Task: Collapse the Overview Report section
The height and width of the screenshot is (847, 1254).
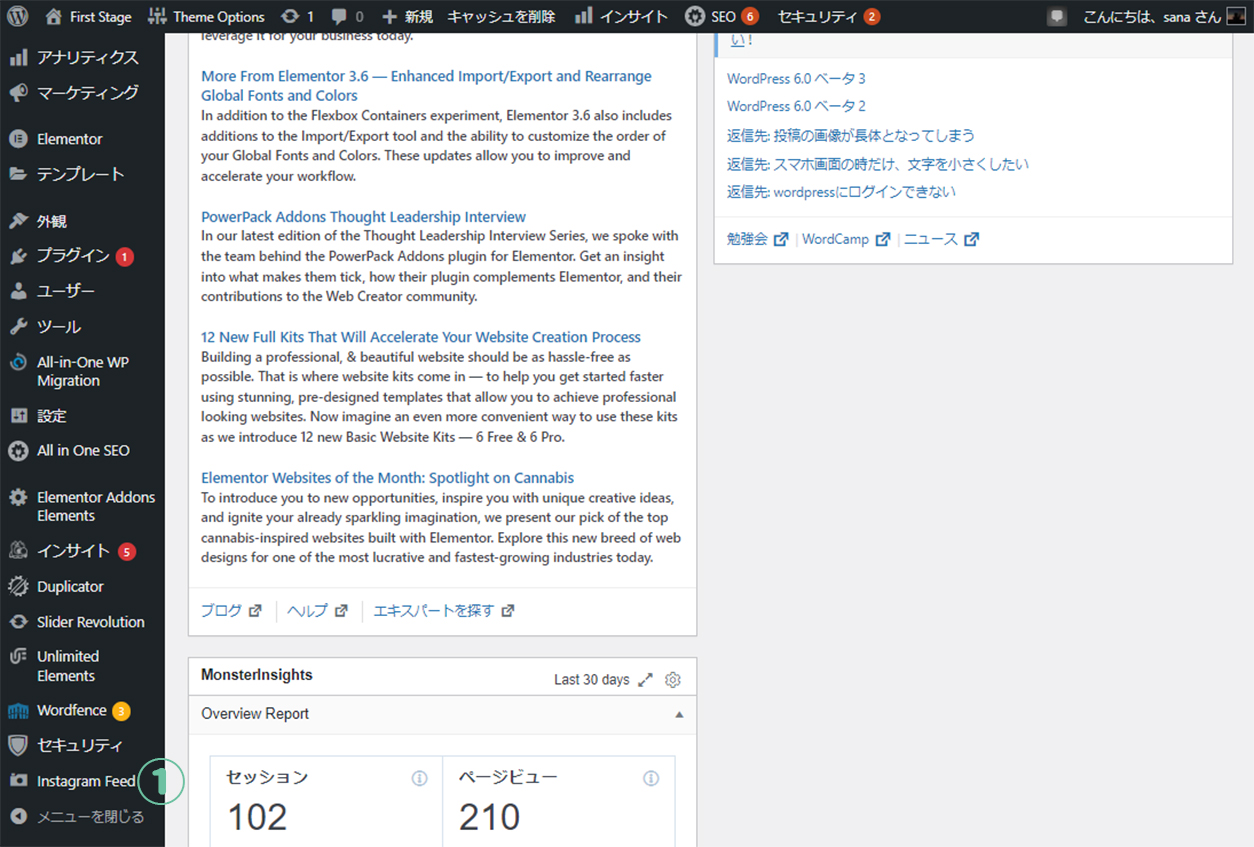Action: click(x=679, y=714)
